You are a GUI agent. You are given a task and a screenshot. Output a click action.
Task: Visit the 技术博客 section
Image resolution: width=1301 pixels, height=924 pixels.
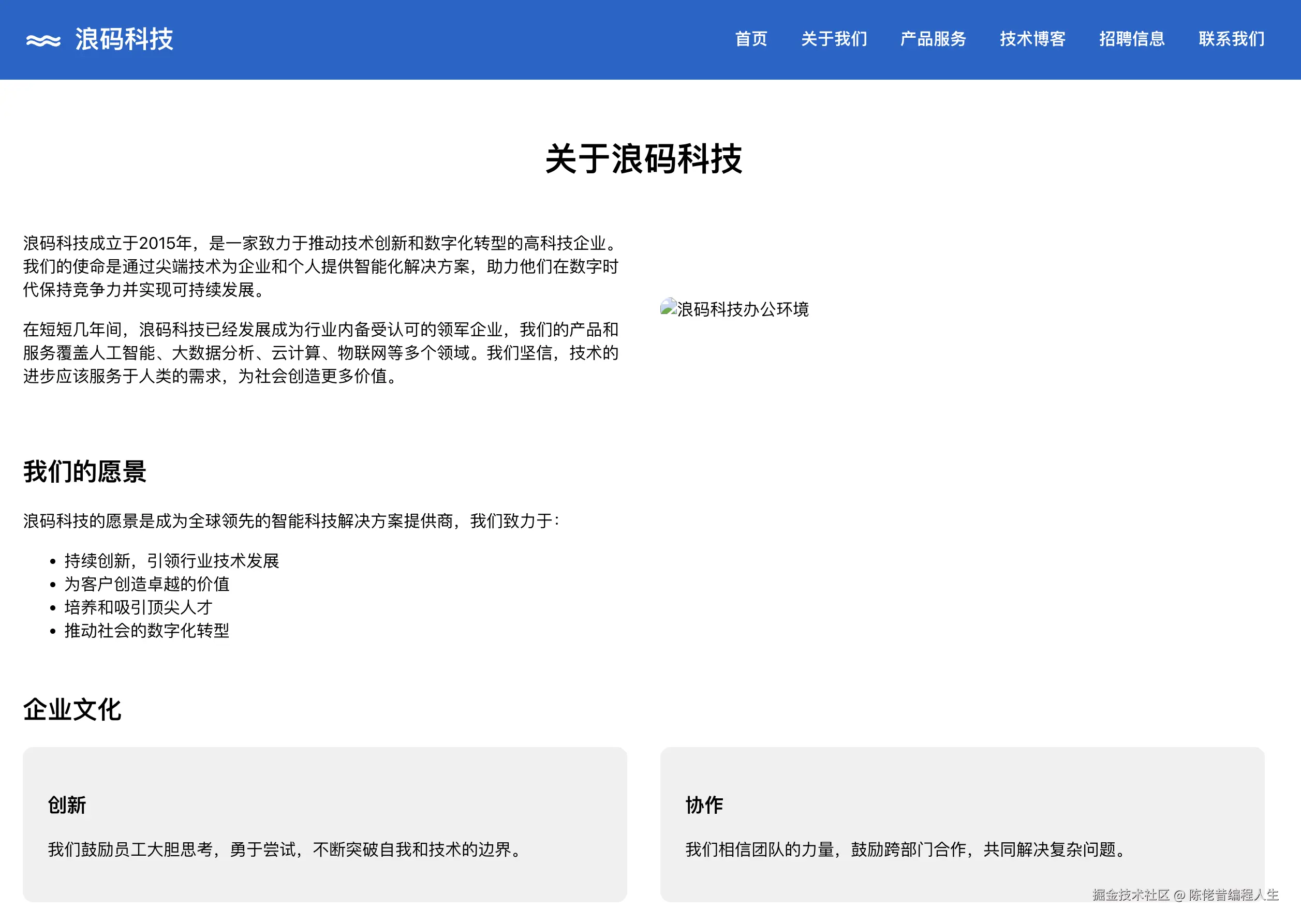[1032, 39]
